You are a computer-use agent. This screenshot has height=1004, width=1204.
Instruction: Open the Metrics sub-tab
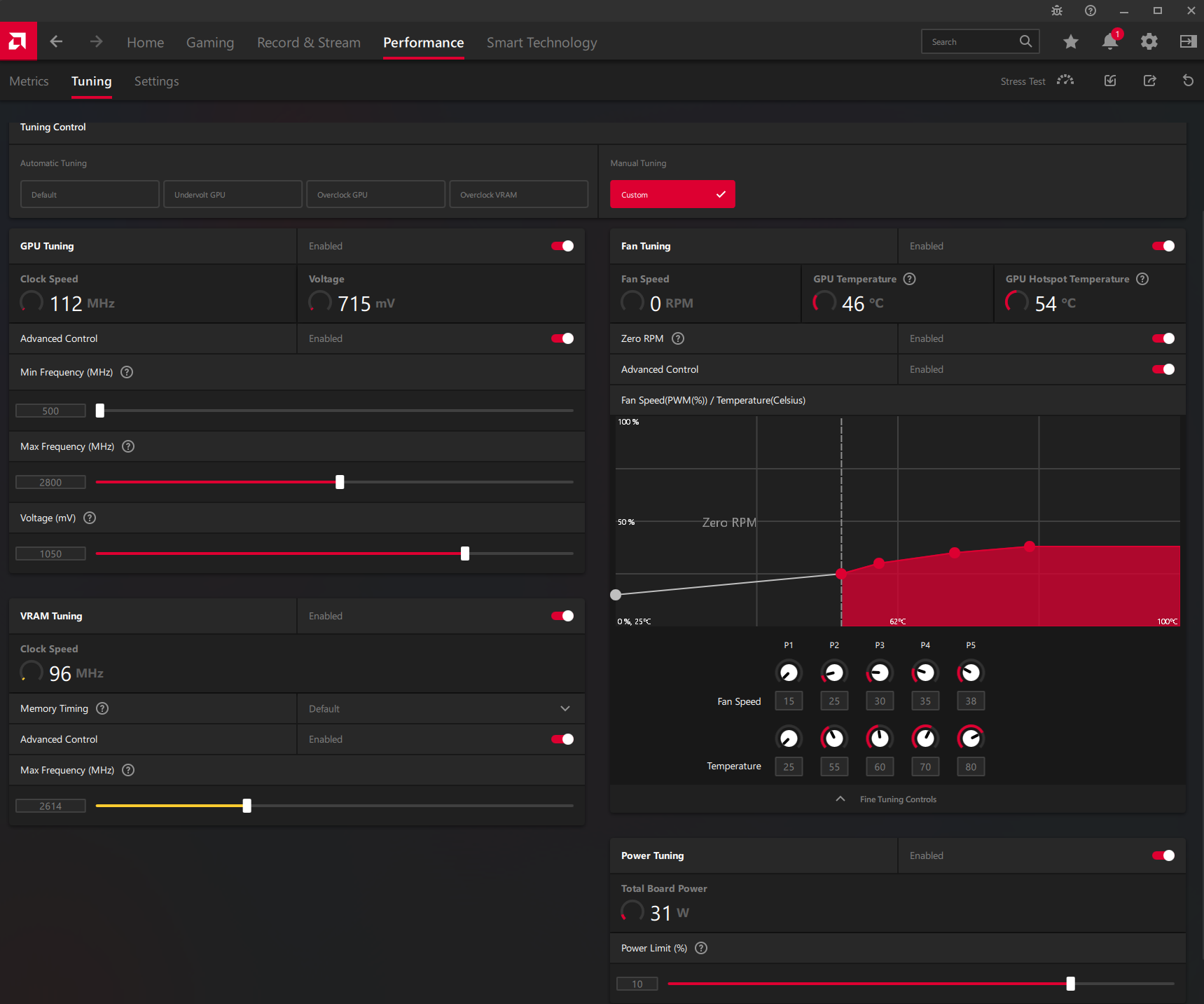point(29,81)
